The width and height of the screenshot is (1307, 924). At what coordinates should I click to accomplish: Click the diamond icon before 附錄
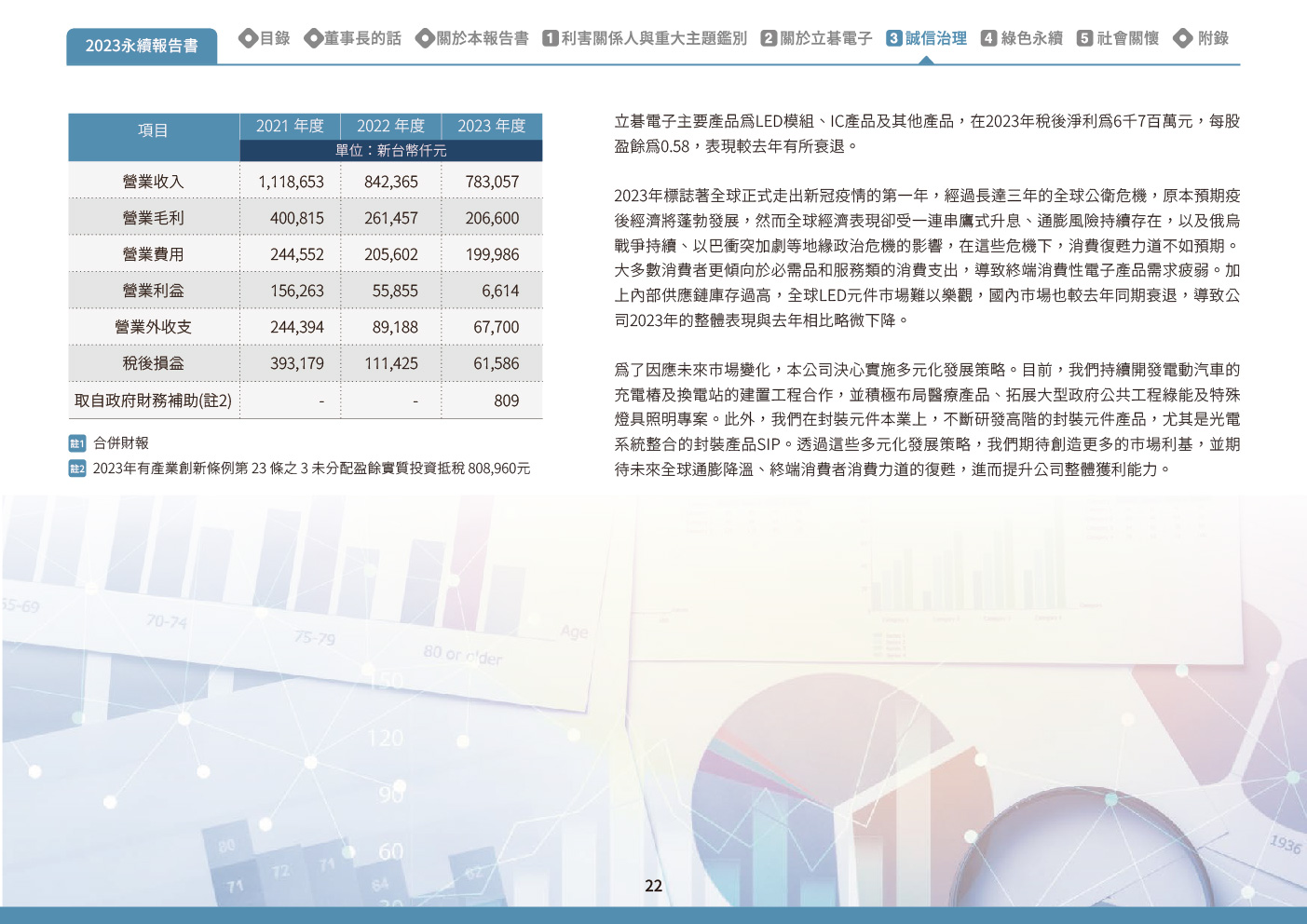click(1183, 38)
